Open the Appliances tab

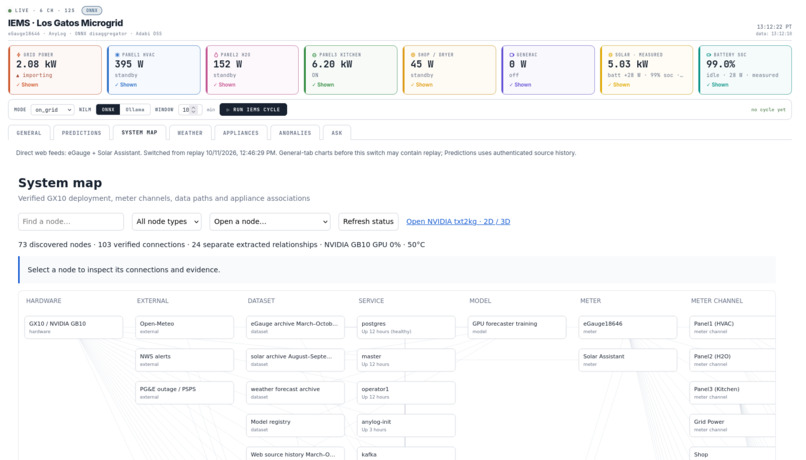point(241,133)
